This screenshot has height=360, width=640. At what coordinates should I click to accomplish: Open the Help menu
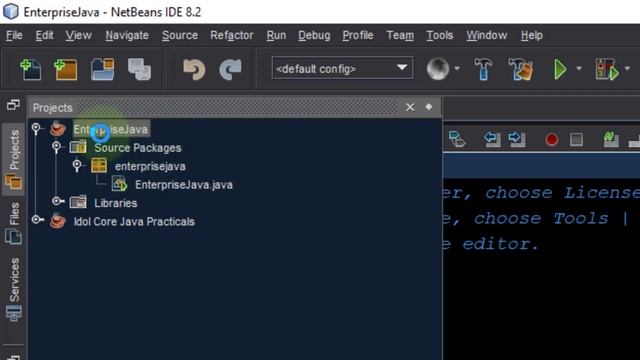532,36
